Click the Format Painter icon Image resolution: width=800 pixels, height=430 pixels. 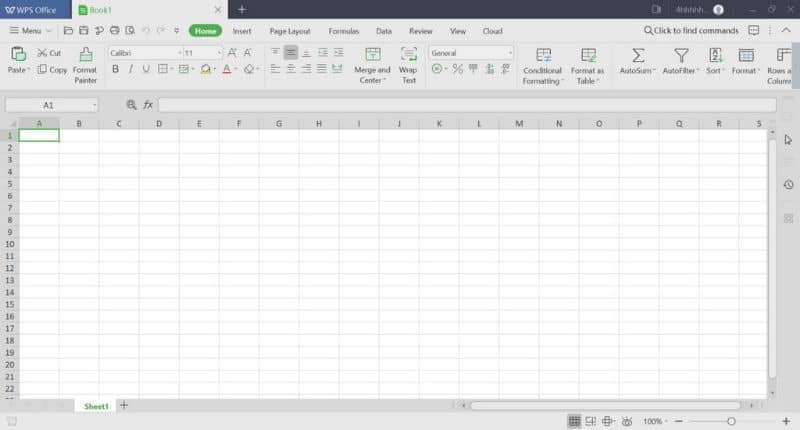pos(85,55)
